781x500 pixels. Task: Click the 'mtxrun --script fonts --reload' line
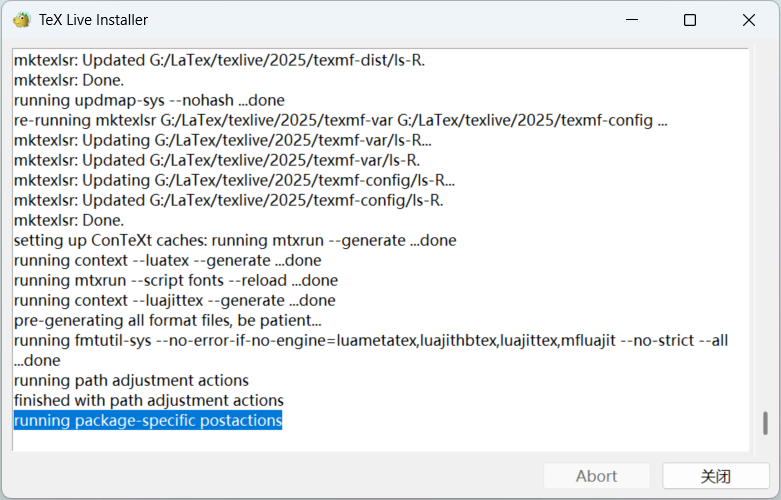coord(176,280)
